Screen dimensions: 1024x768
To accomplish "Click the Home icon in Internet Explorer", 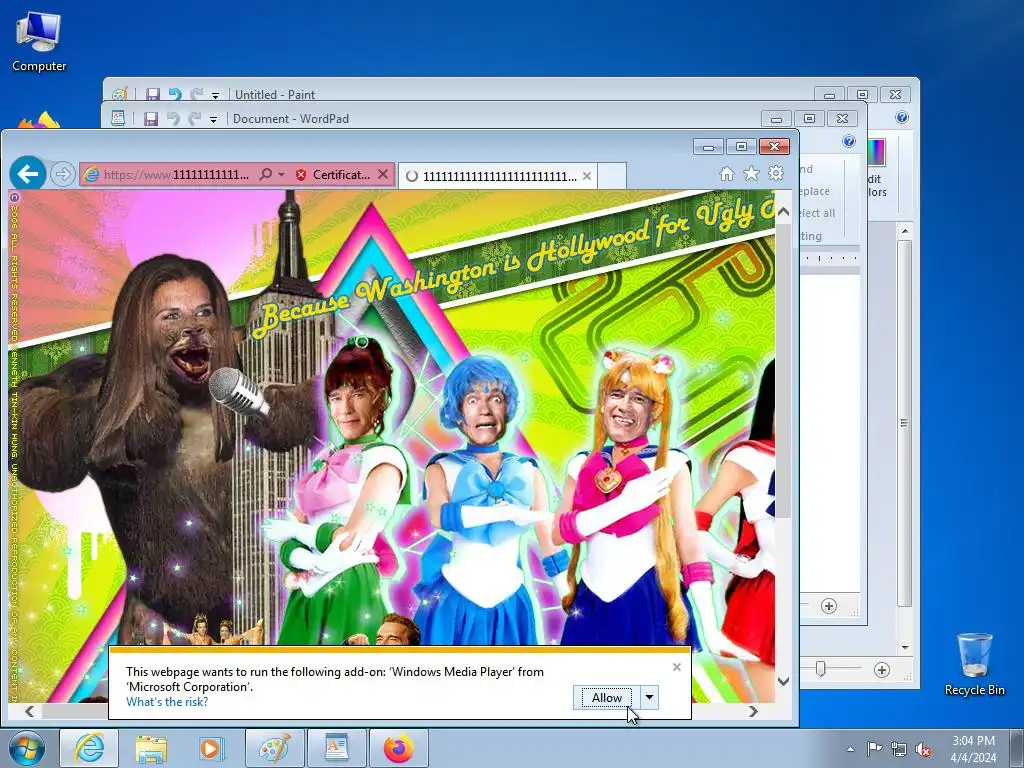I will 726,174.
